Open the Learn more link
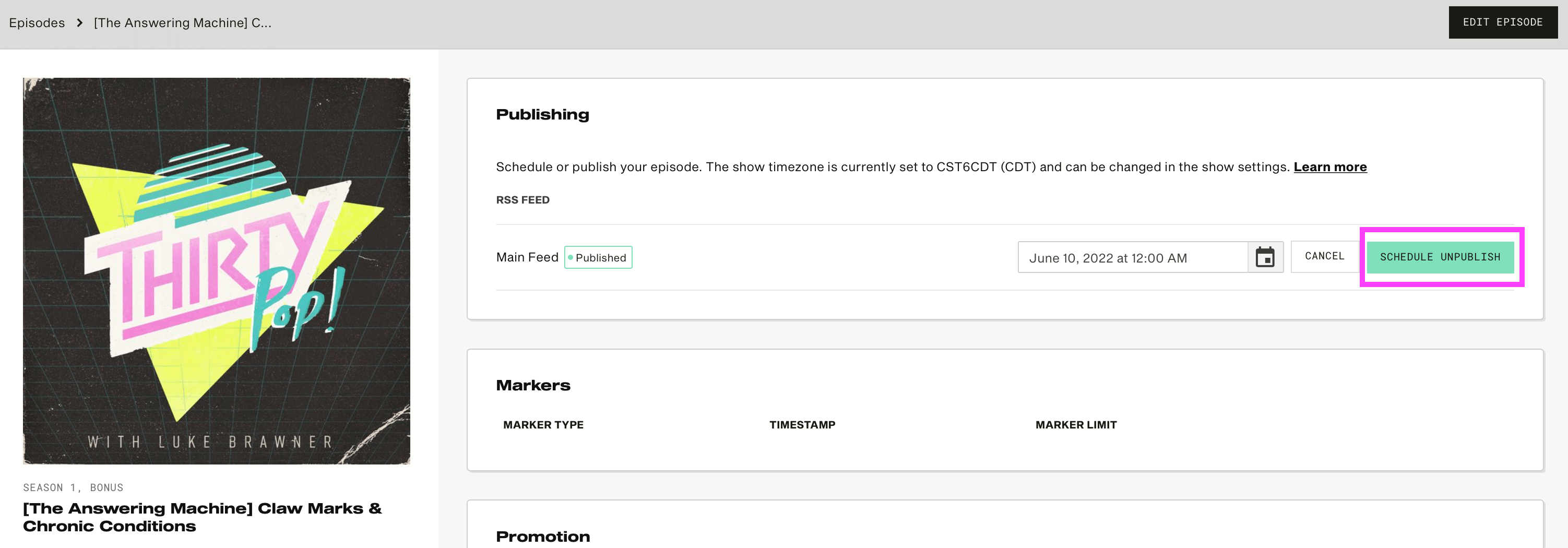This screenshot has width=1568, height=548. coord(1330,167)
